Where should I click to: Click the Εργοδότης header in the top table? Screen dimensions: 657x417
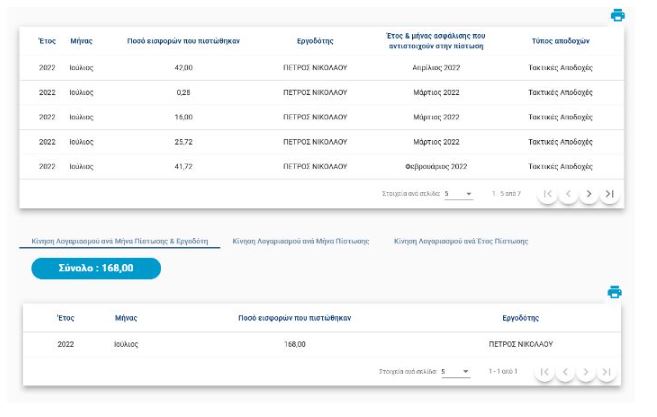coord(315,41)
